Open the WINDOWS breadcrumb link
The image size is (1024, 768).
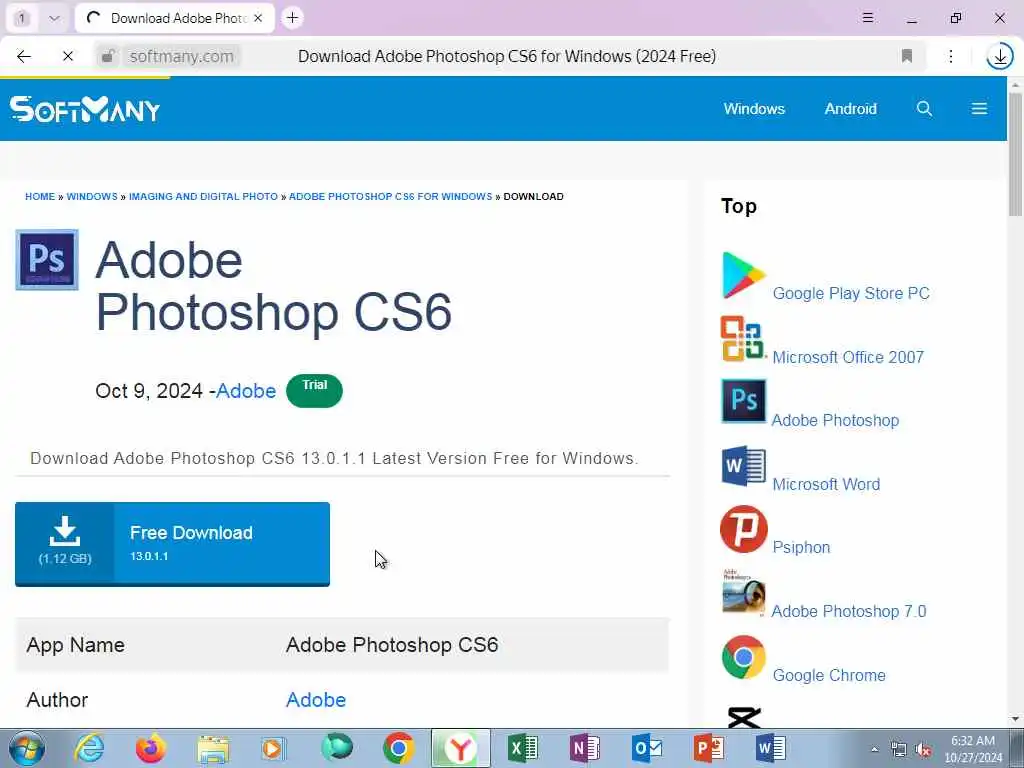coord(92,197)
